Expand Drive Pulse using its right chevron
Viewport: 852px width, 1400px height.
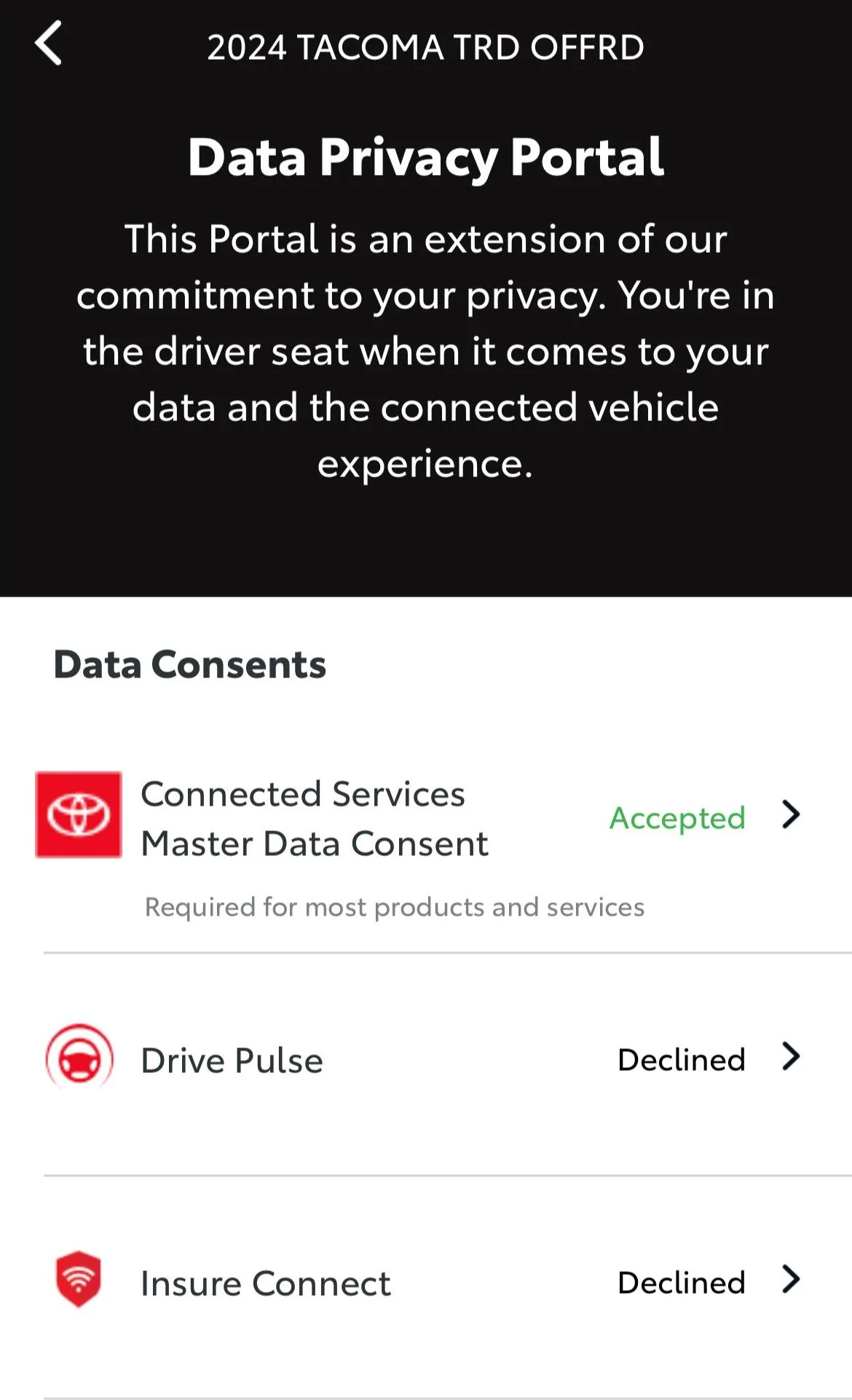791,1056
